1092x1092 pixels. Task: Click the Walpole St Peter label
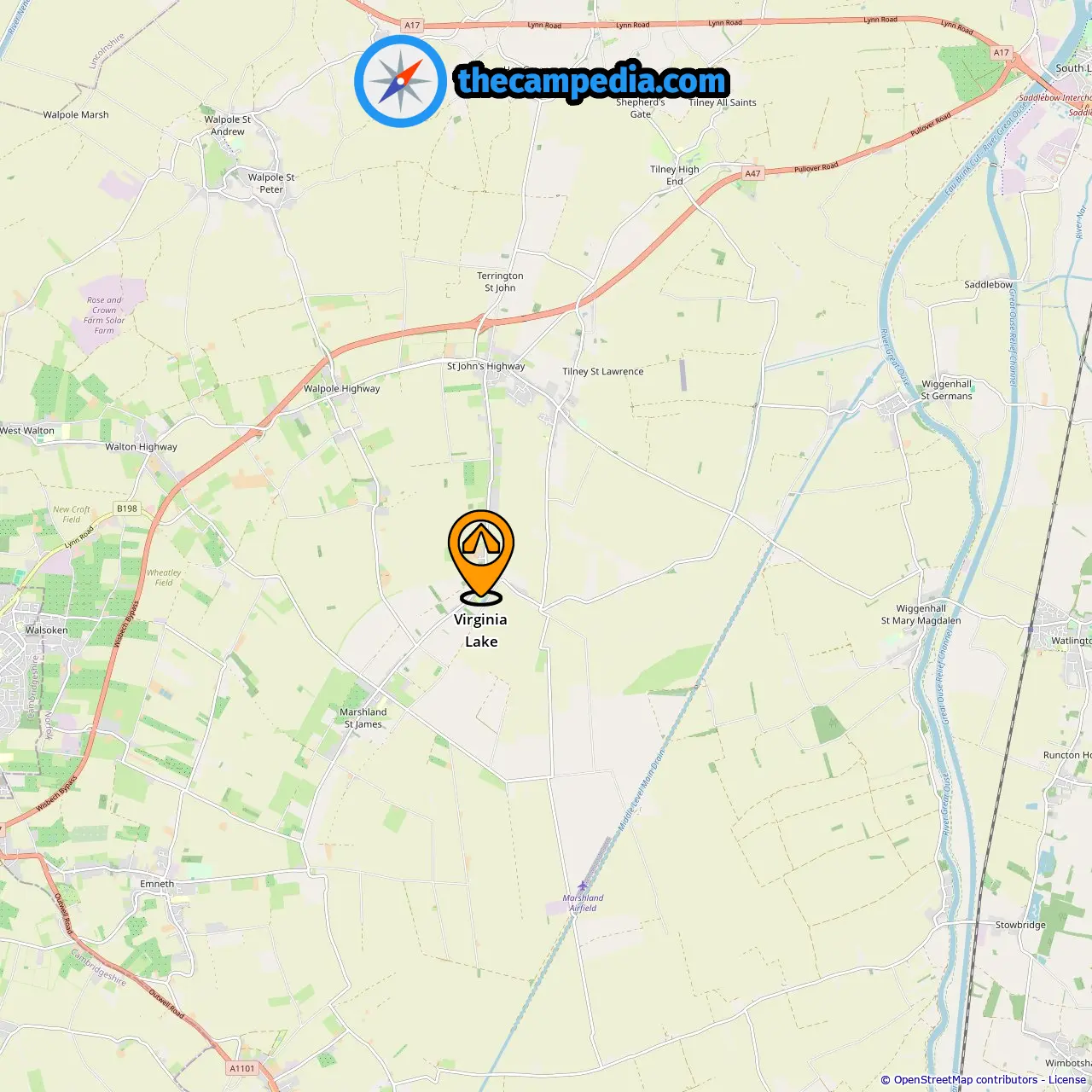(271, 183)
